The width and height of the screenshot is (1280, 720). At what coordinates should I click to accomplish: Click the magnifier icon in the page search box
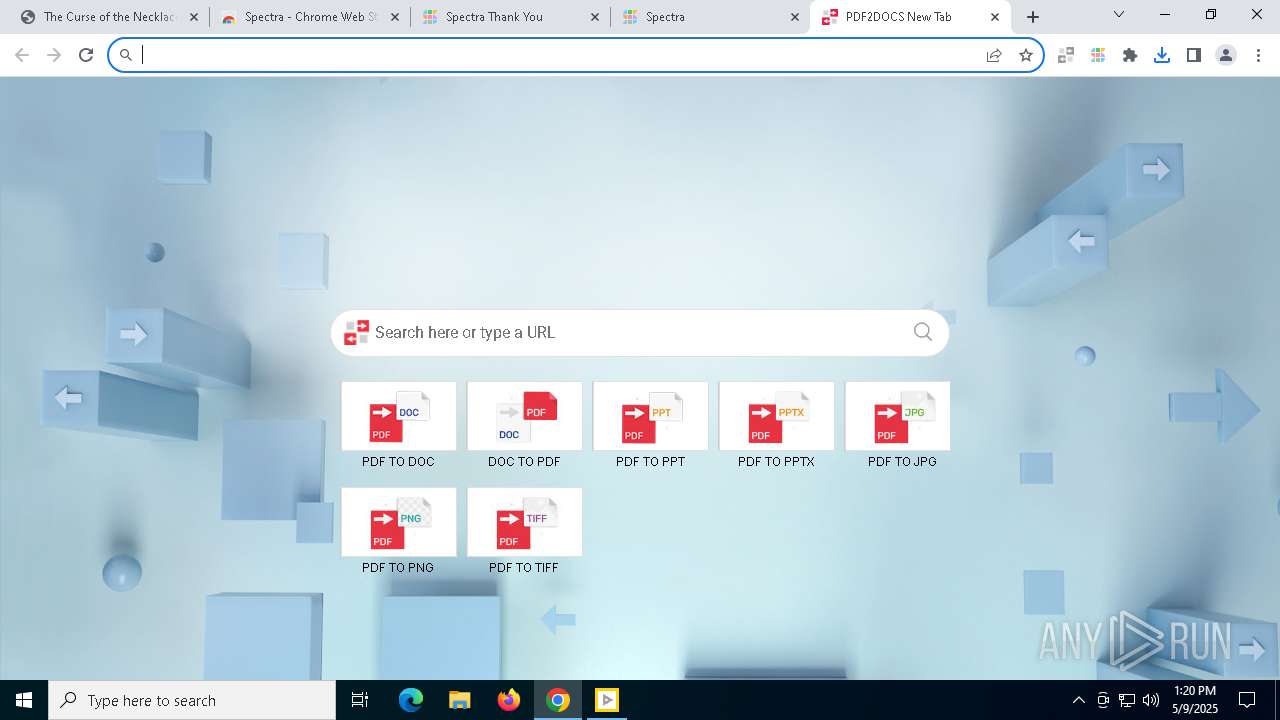click(x=922, y=332)
